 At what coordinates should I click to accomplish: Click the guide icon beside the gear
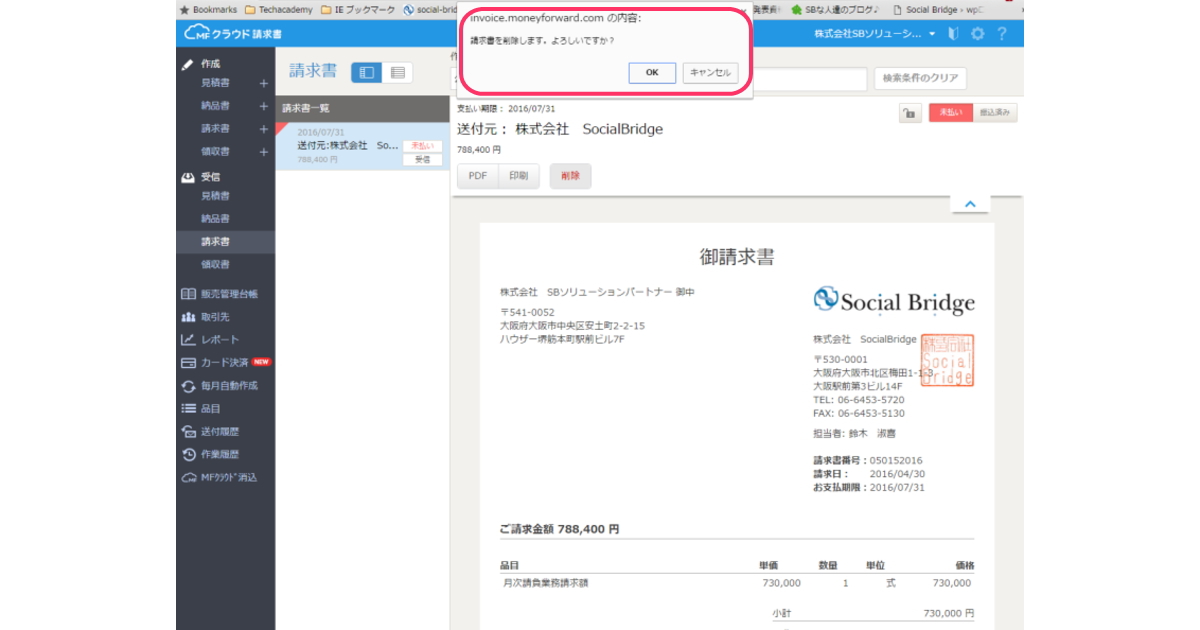point(953,34)
